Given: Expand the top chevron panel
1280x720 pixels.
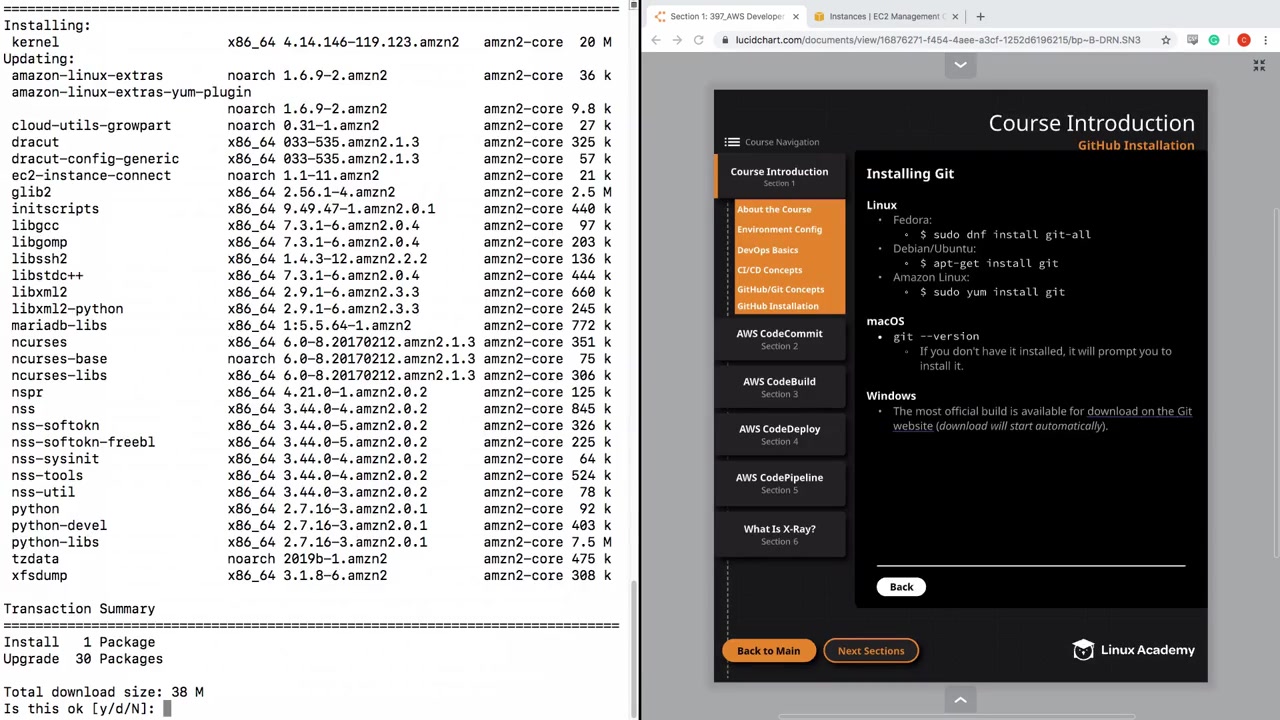Looking at the screenshot, I should click(960, 65).
